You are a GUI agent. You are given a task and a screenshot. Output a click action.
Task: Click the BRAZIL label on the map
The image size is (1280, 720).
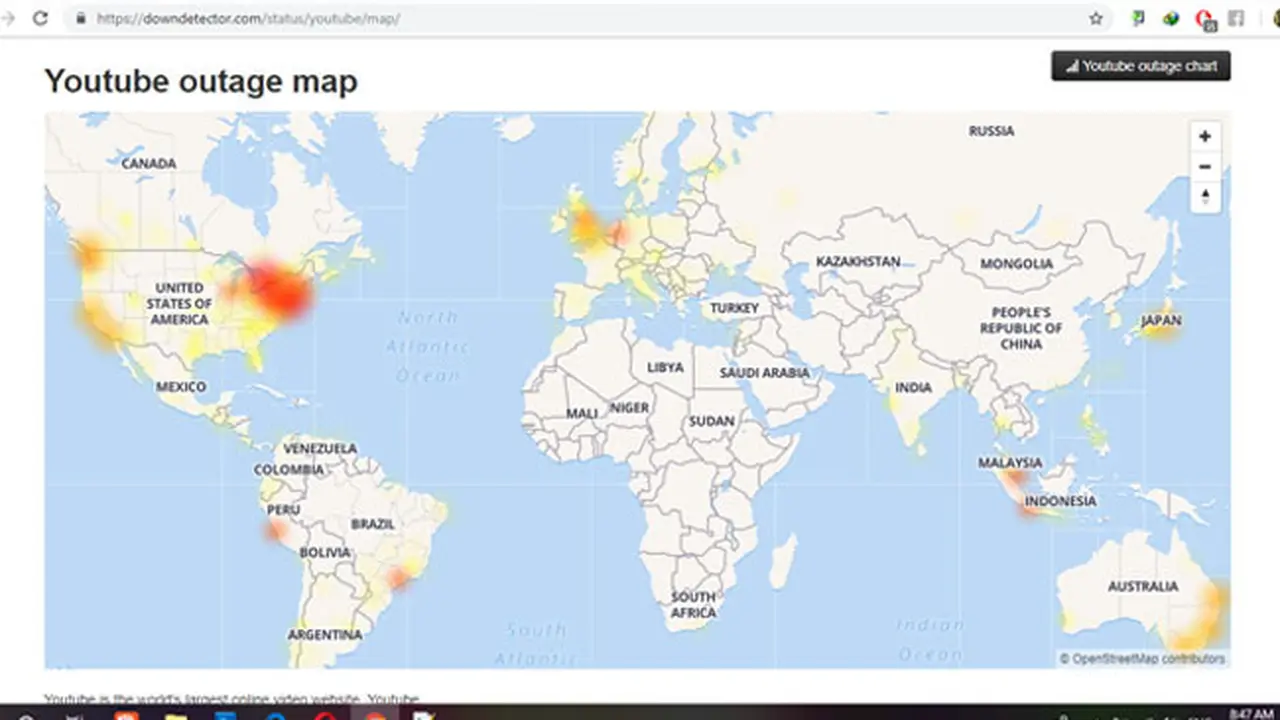point(373,523)
